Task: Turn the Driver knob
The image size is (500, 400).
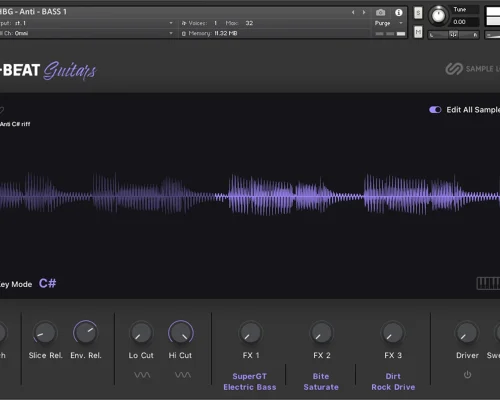Action: point(467,333)
